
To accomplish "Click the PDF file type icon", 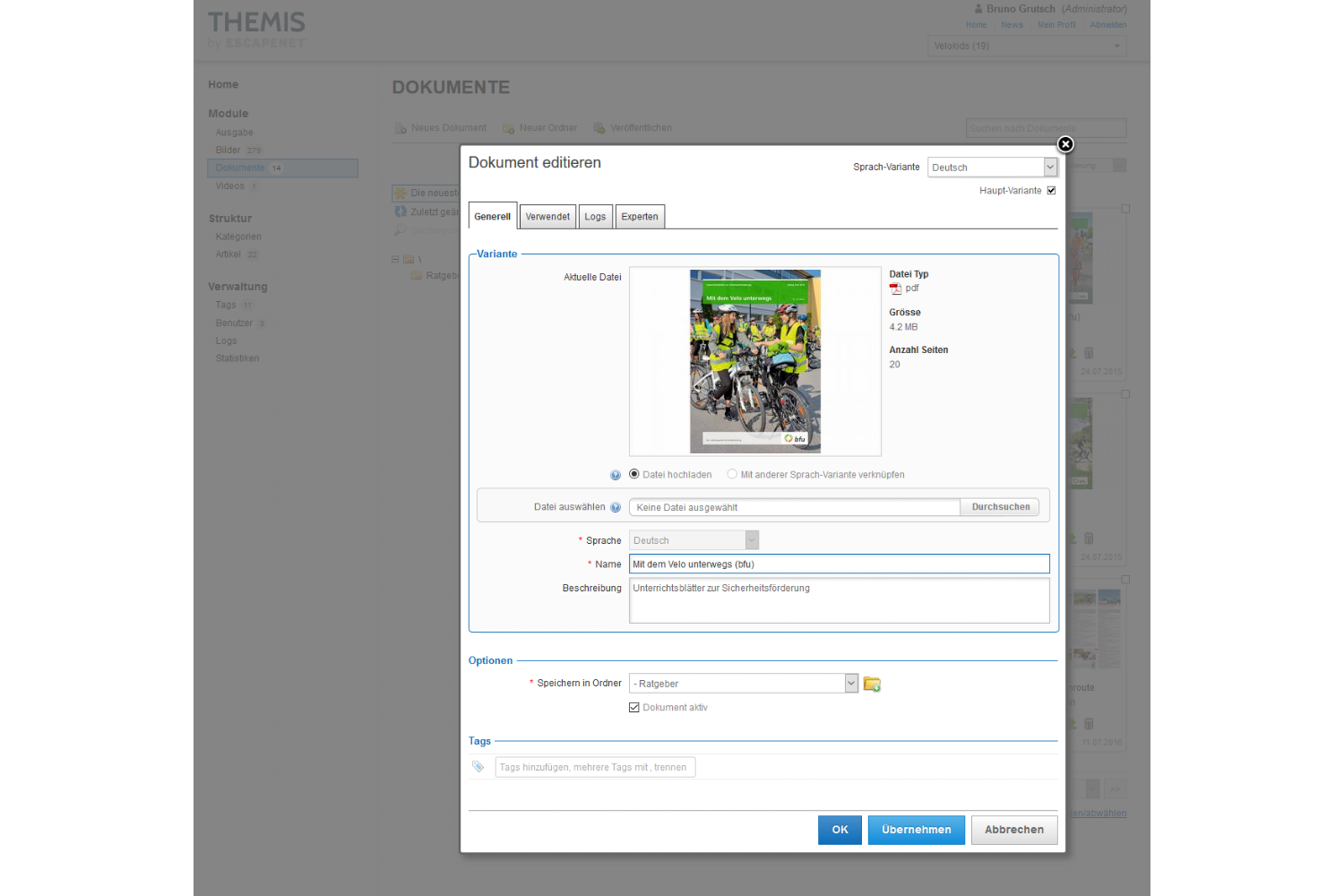I will point(895,289).
